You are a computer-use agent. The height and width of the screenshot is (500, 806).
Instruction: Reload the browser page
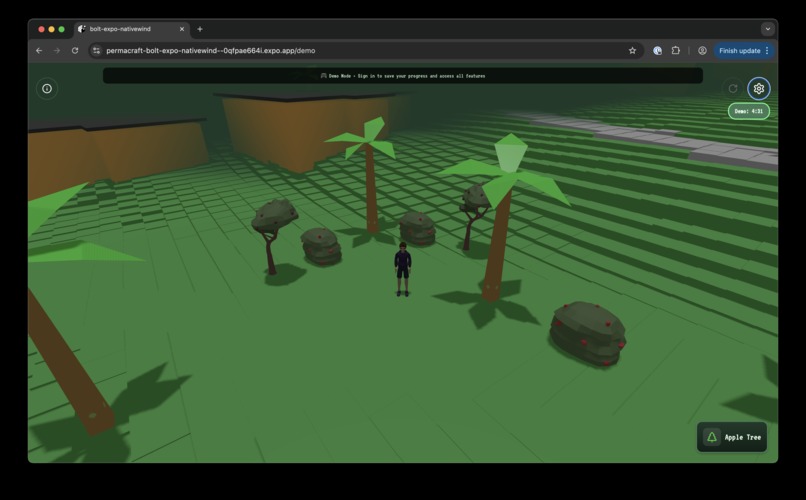(75, 51)
